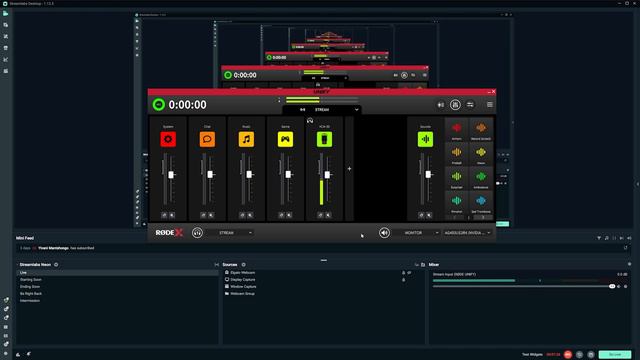Mute the Game channel
Screen dimensions: 640x360
pyautogui.click(x=289, y=215)
